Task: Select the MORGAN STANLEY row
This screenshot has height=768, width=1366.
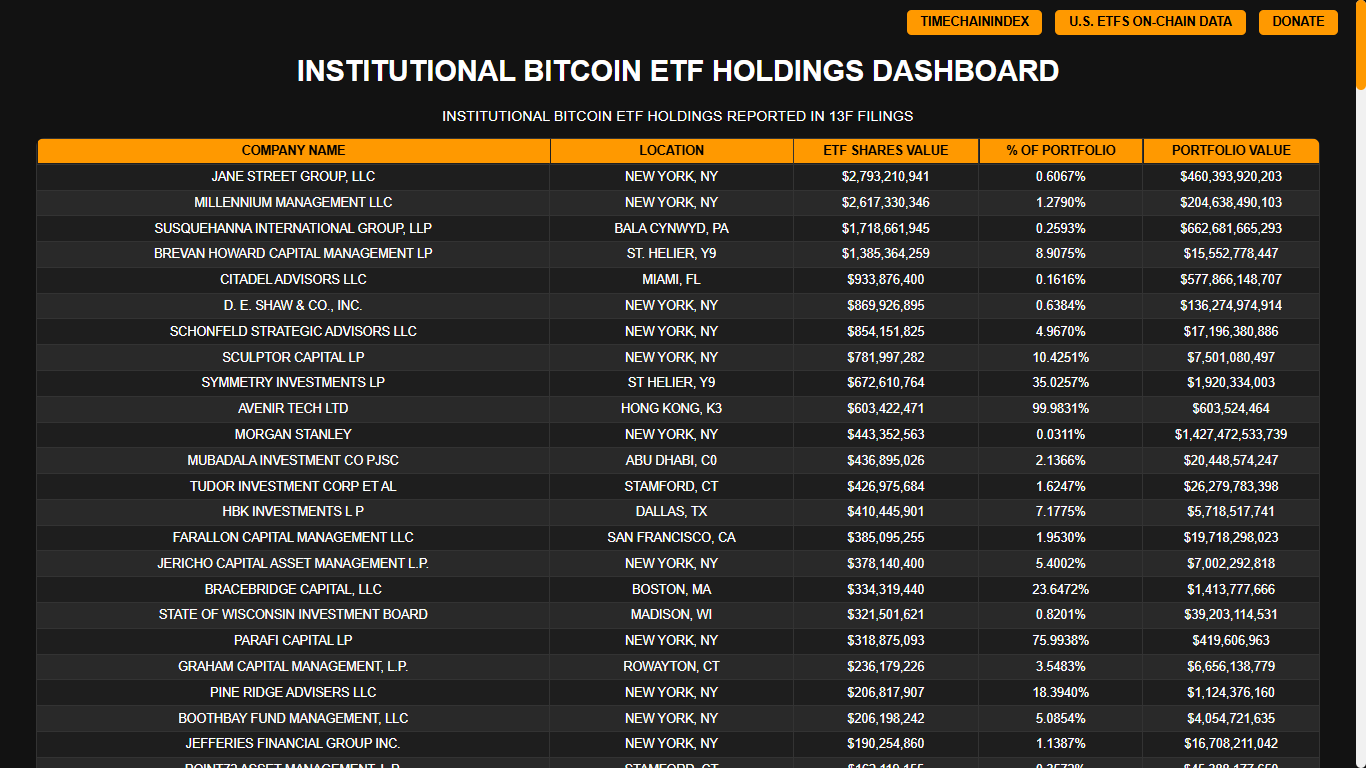Action: click(x=293, y=434)
